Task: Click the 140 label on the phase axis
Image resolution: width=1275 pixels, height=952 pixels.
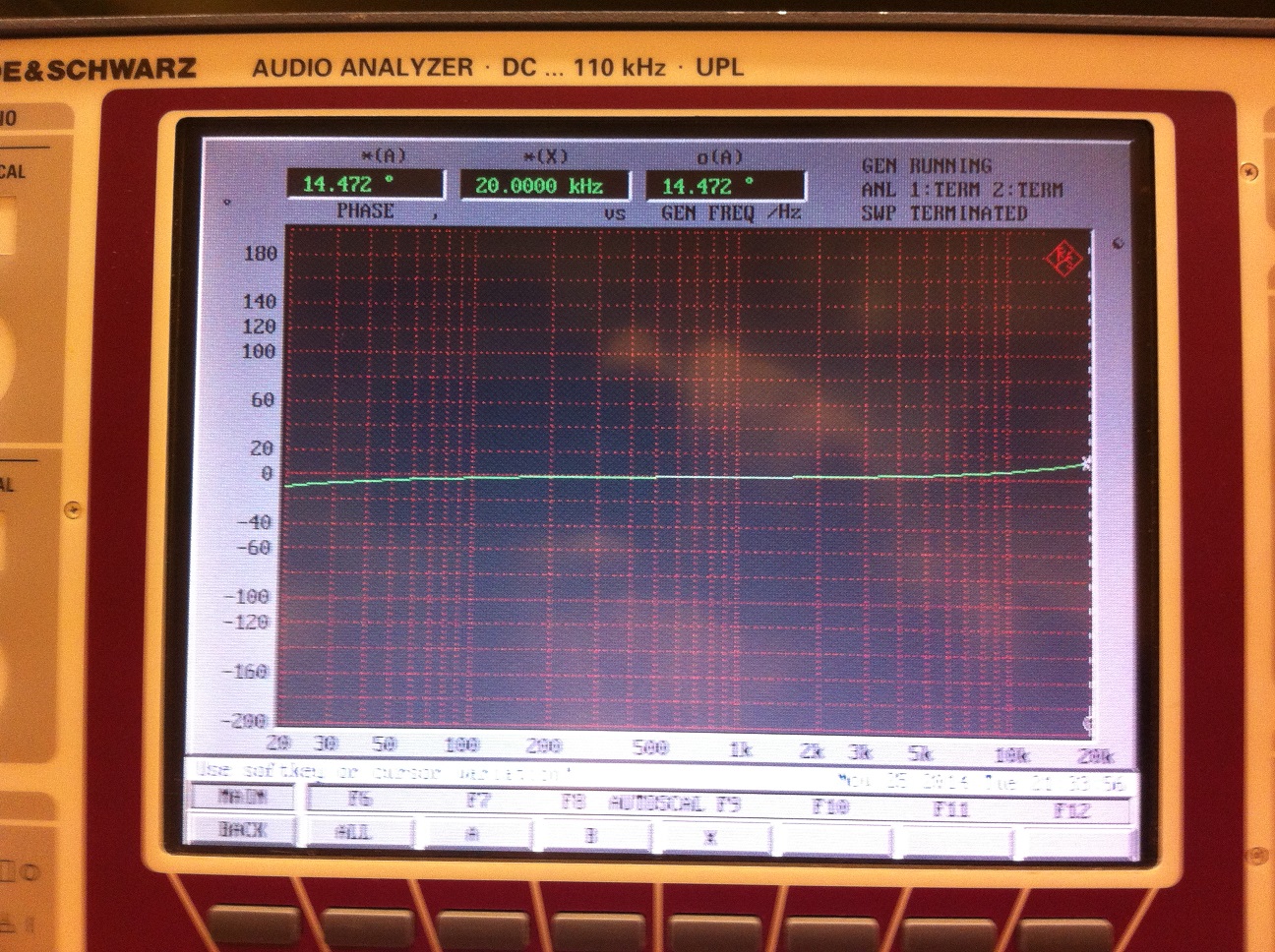Action: click(260, 301)
